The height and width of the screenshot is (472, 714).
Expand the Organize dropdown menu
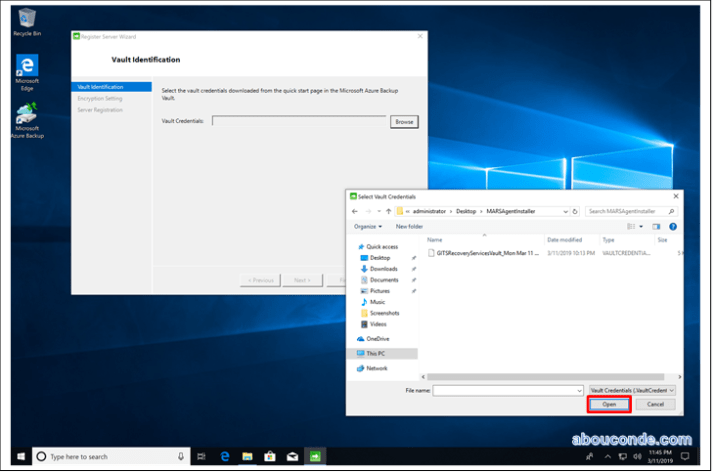[367, 227]
